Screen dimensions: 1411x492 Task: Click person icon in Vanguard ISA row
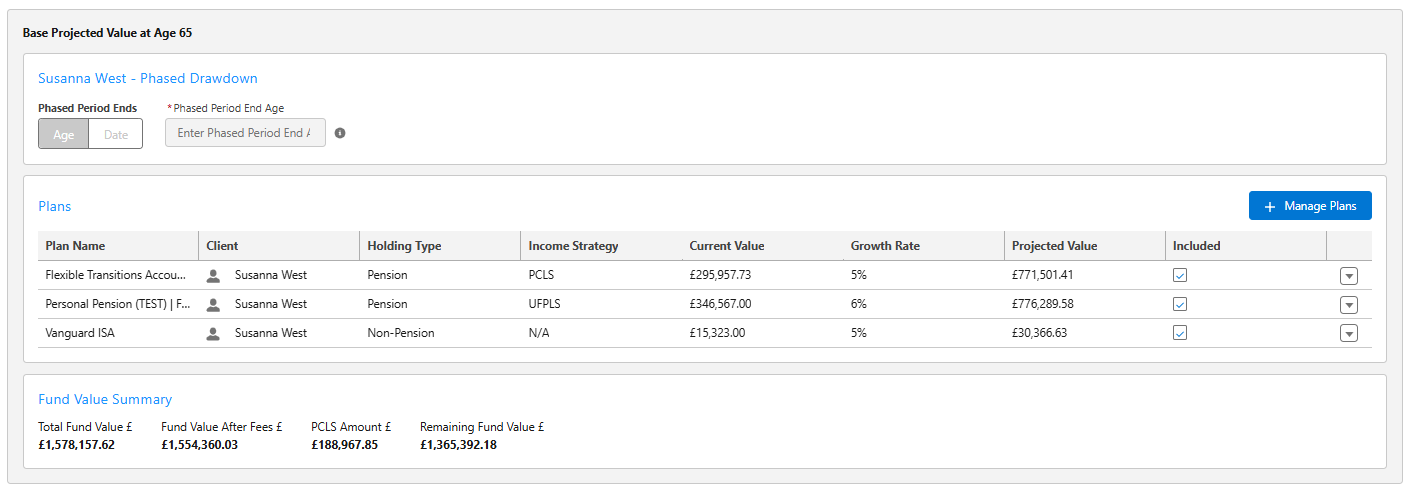pos(213,333)
